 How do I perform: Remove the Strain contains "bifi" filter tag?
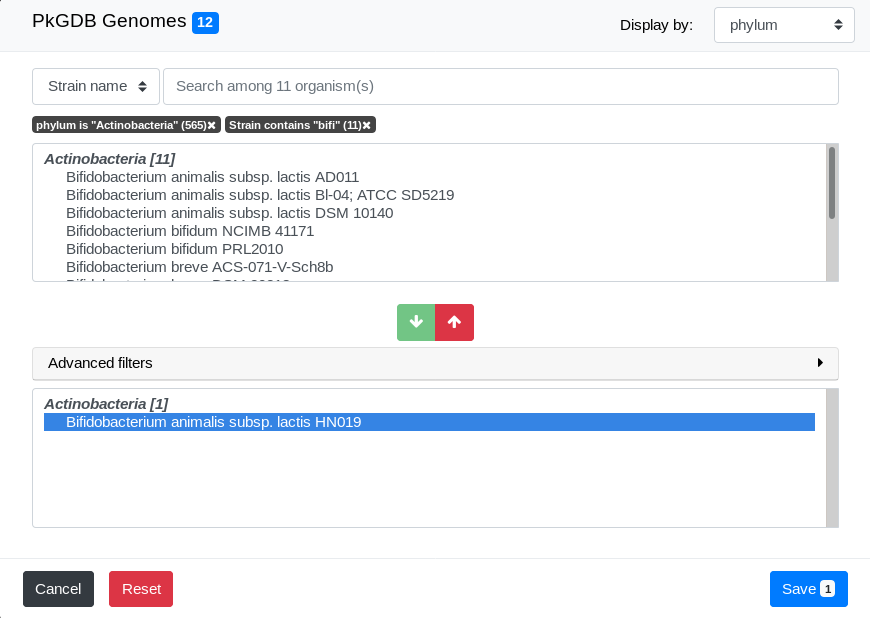pyautogui.click(x=367, y=125)
